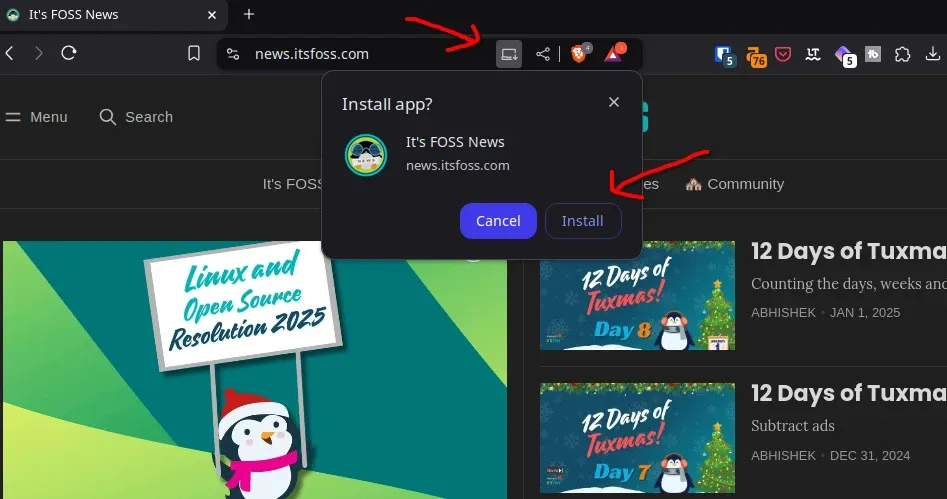Open the Bitwarden extension icon

pyautogui.click(x=724, y=56)
